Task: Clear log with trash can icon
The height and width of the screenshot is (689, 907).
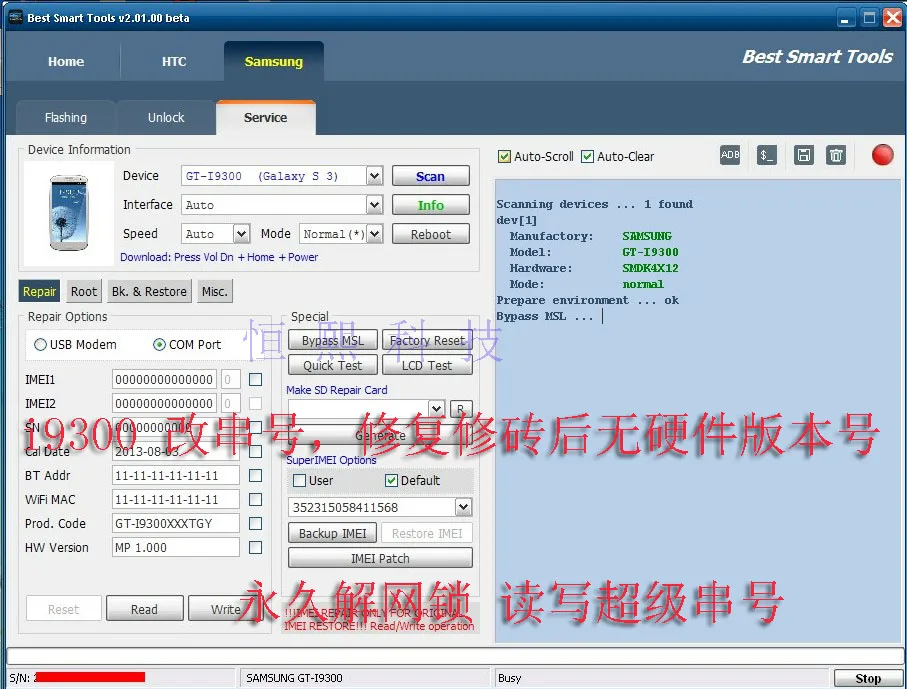Action: tap(836, 155)
